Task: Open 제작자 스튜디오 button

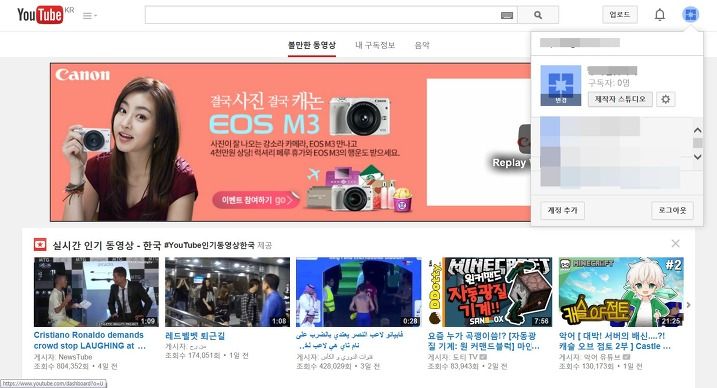Action: (620, 99)
